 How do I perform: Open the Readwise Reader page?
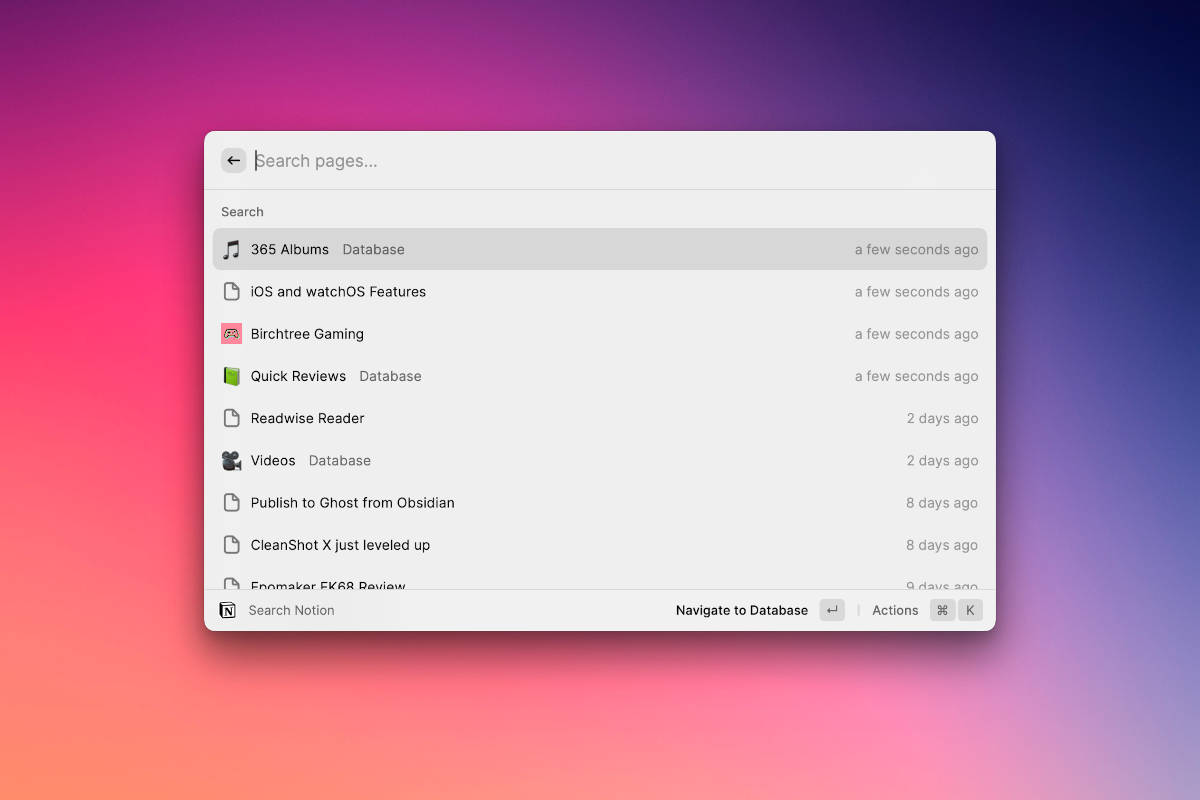(x=600, y=418)
